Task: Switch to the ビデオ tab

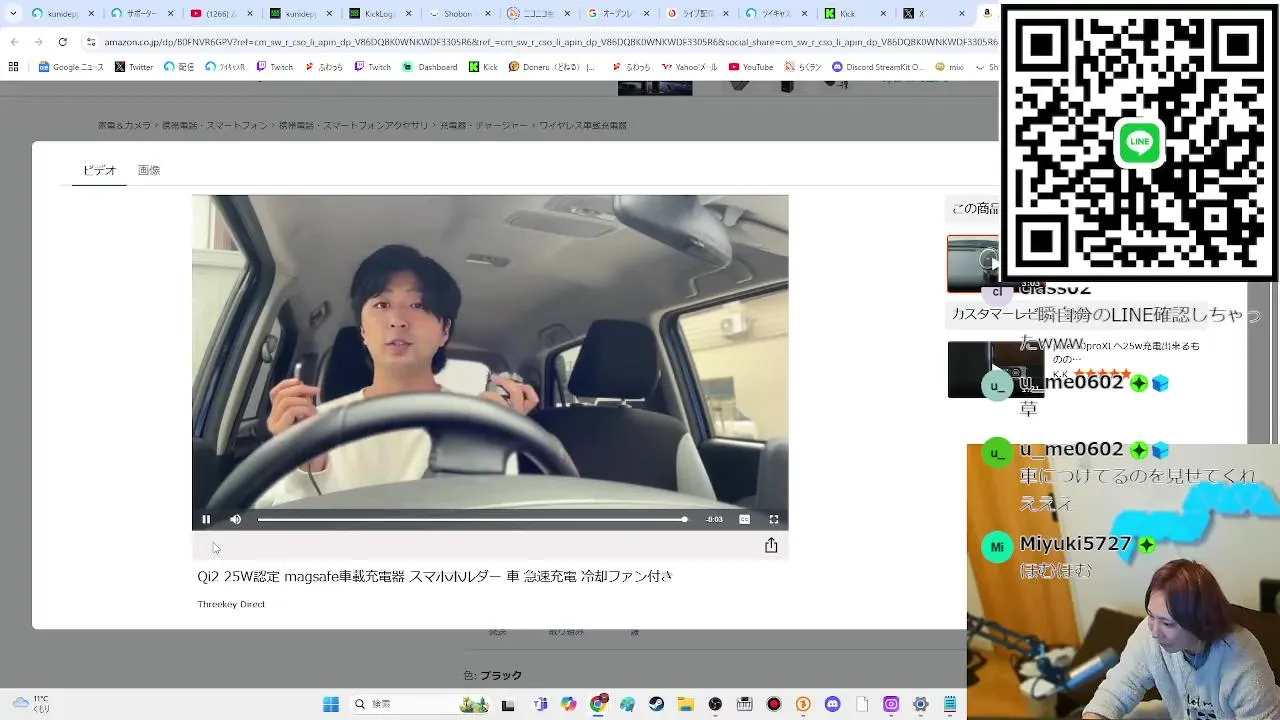Action: pos(99,170)
